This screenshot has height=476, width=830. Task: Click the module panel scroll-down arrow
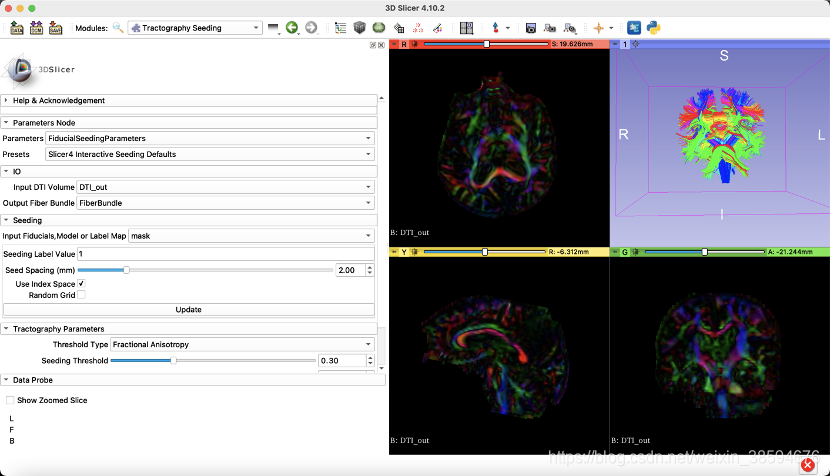point(382,368)
